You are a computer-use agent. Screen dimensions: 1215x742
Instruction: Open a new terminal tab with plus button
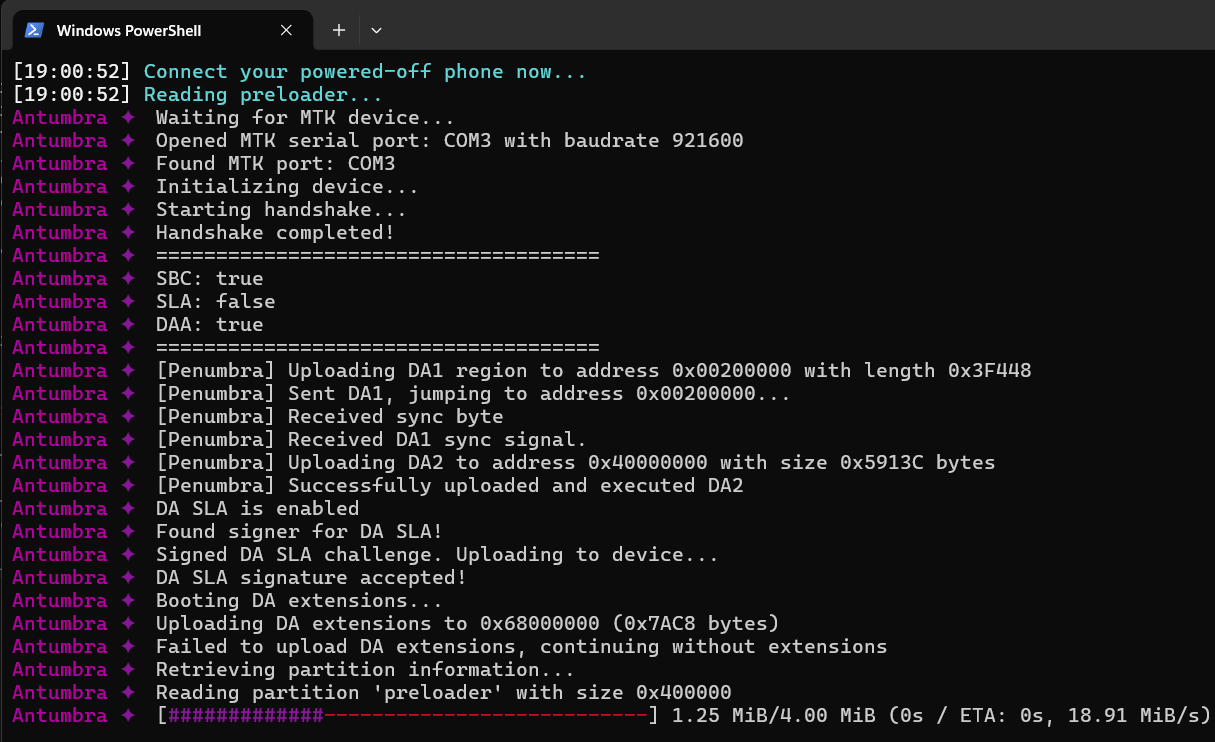pos(339,30)
